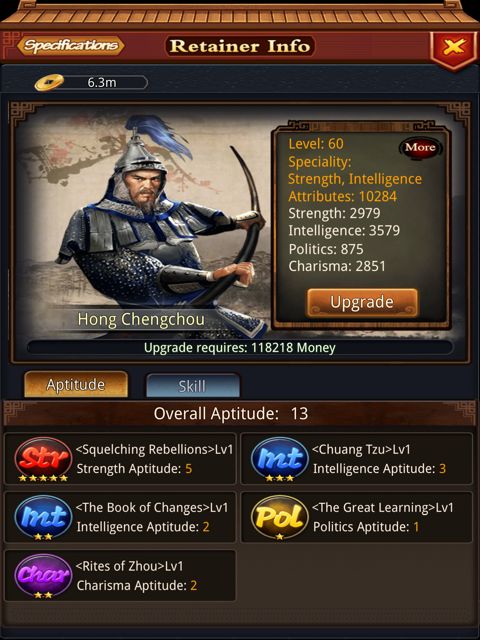Click the yellow Pol politics icon
This screenshot has width=480, height=640.
280,515
